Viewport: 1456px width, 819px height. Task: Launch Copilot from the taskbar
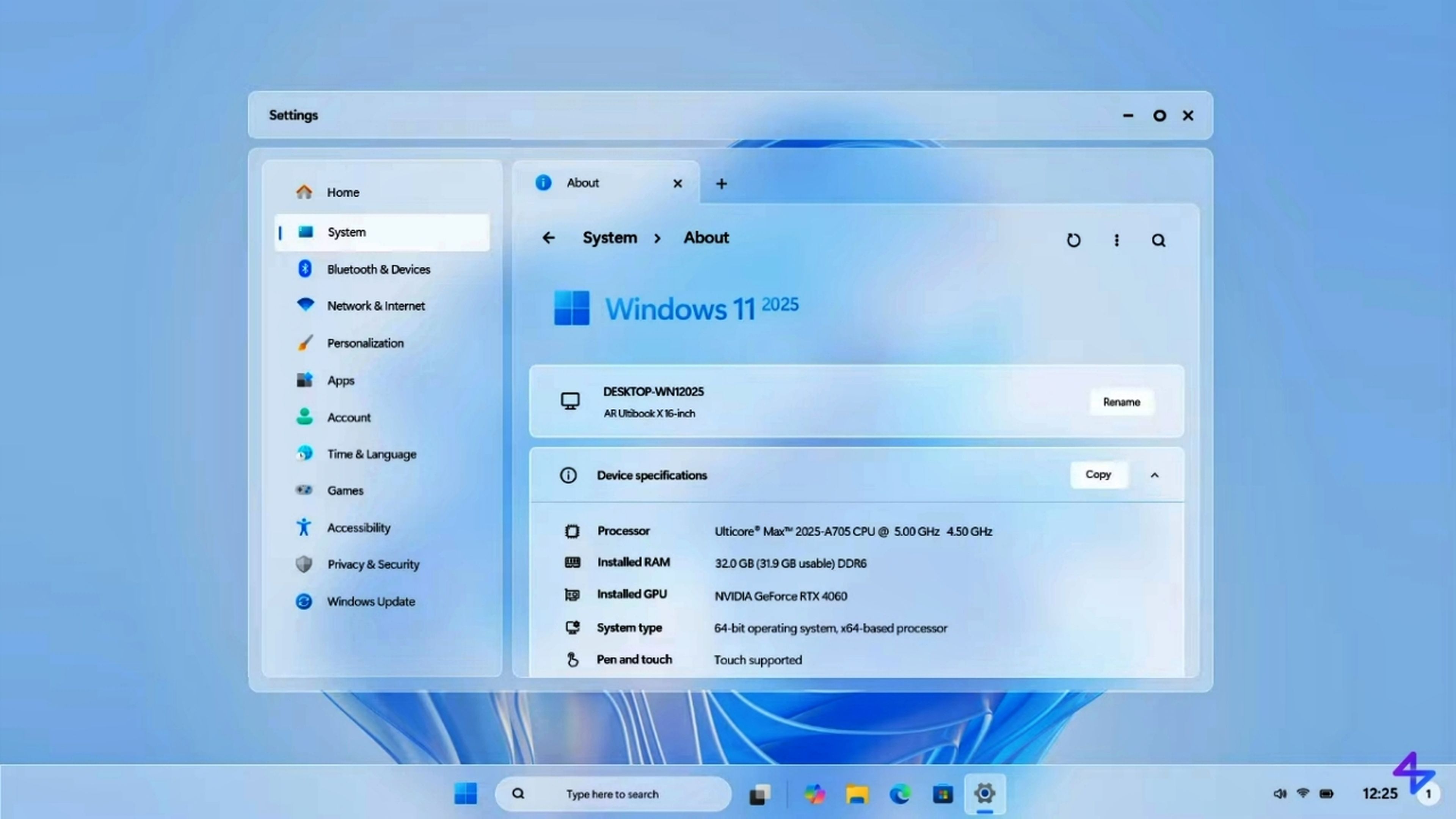point(814,794)
